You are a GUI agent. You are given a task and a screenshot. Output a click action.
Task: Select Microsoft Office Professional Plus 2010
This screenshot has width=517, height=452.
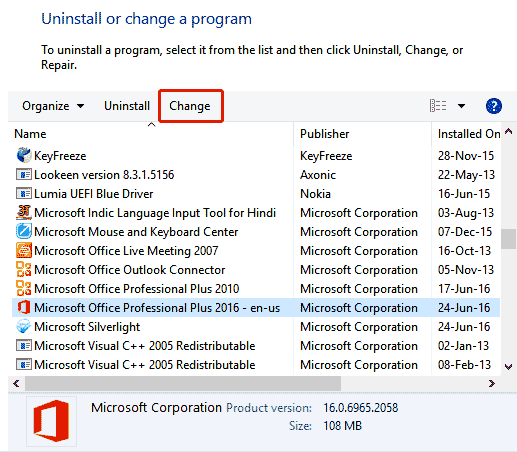pyautogui.click(x=256, y=288)
